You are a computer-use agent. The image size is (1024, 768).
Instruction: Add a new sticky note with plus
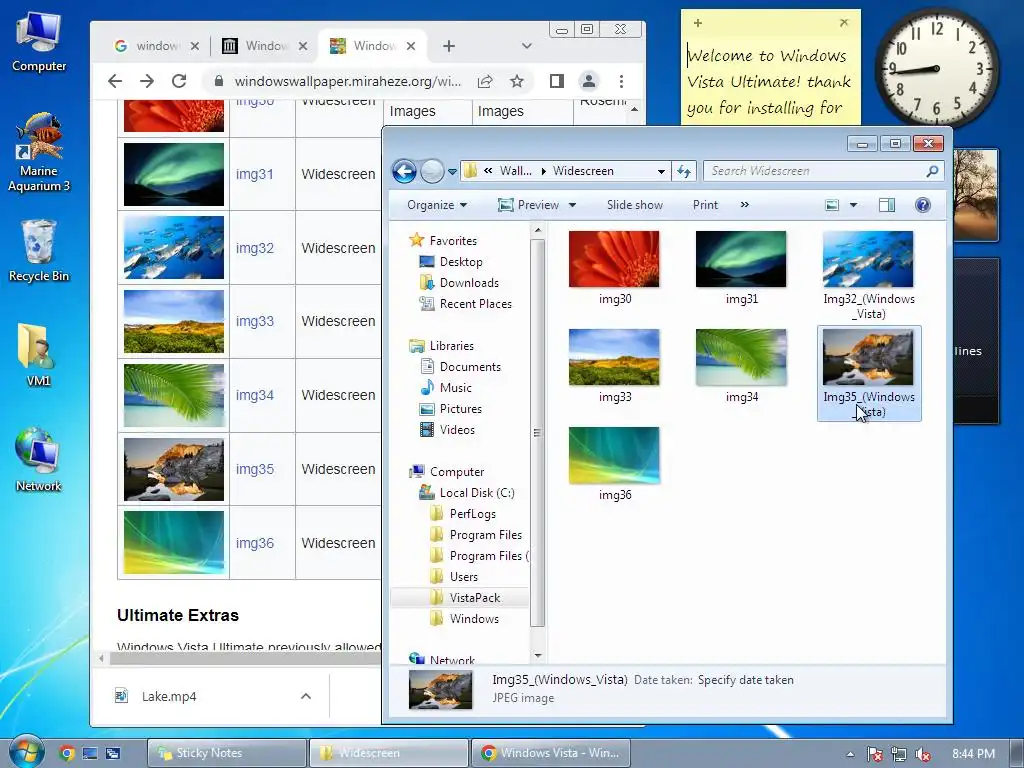point(697,23)
